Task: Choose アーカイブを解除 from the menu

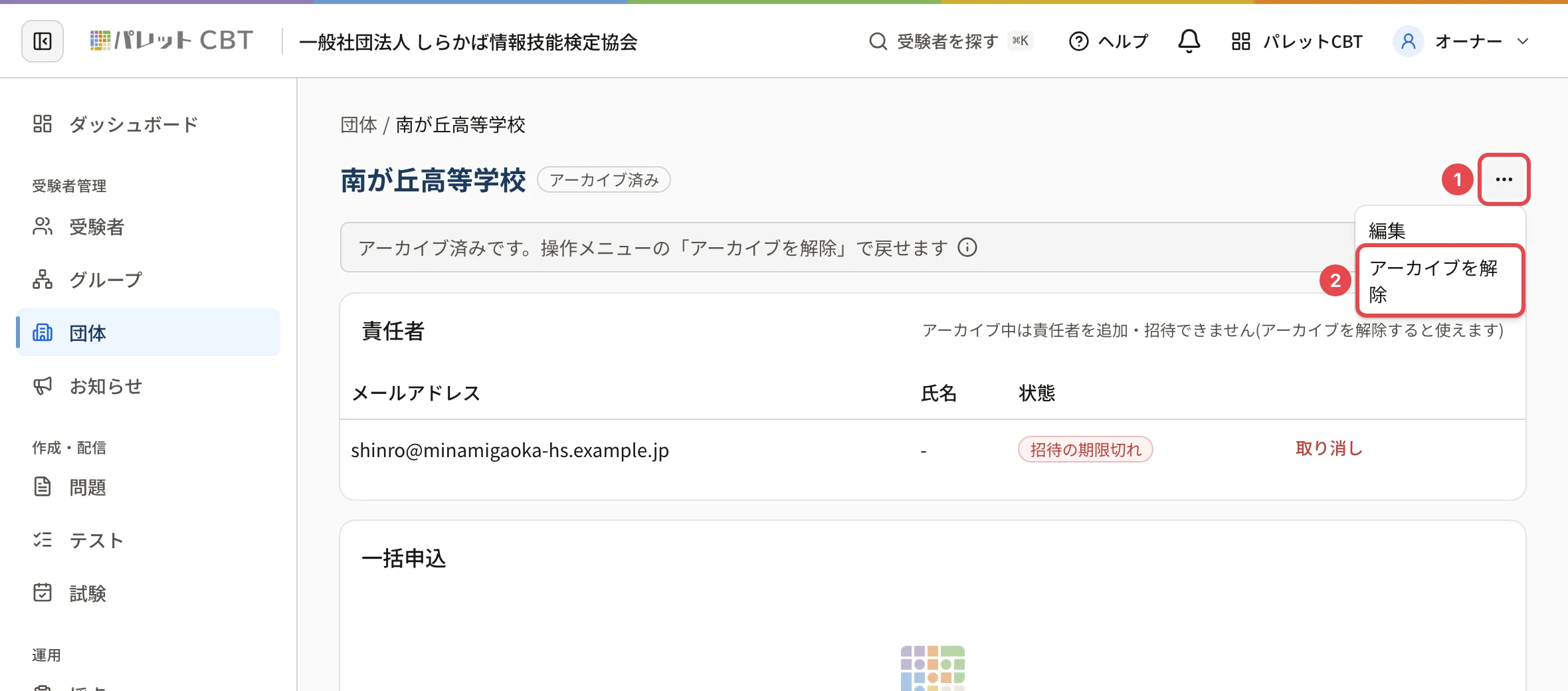Action: pos(1440,280)
